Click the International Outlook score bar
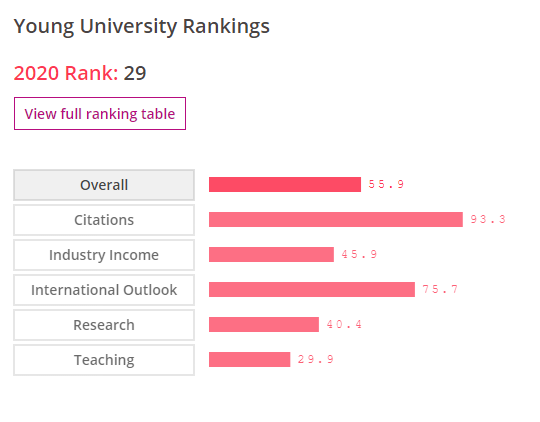The image size is (540, 422). pyautogui.click(x=312, y=289)
